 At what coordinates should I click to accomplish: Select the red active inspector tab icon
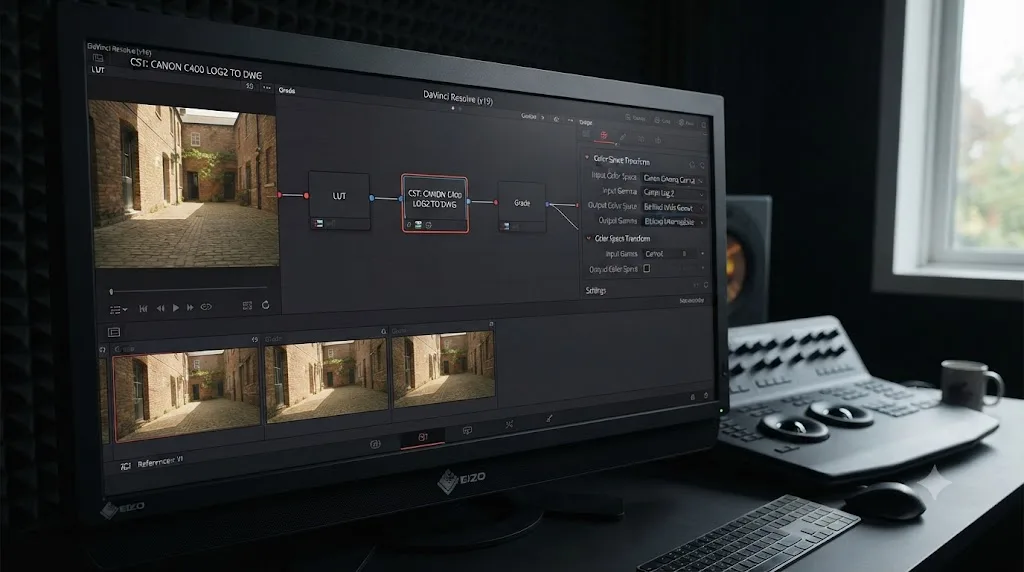pyautogui.click(x=604, y=136)
